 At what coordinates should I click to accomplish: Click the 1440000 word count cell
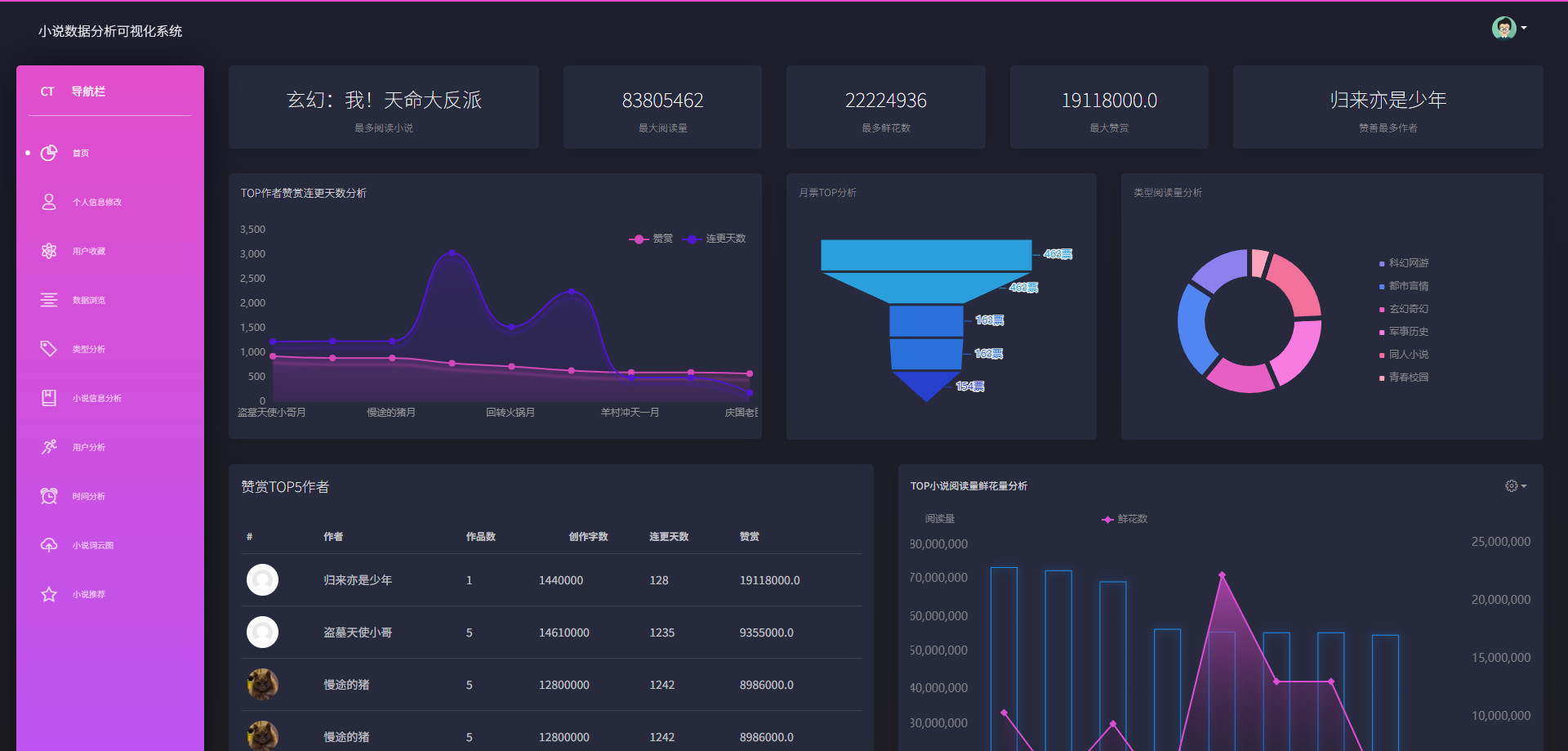tap(561, 580)
